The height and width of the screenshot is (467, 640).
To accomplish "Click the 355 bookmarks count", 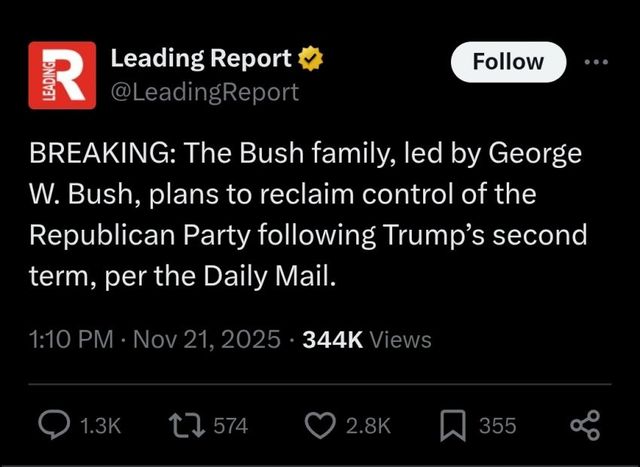I will 497,426.
